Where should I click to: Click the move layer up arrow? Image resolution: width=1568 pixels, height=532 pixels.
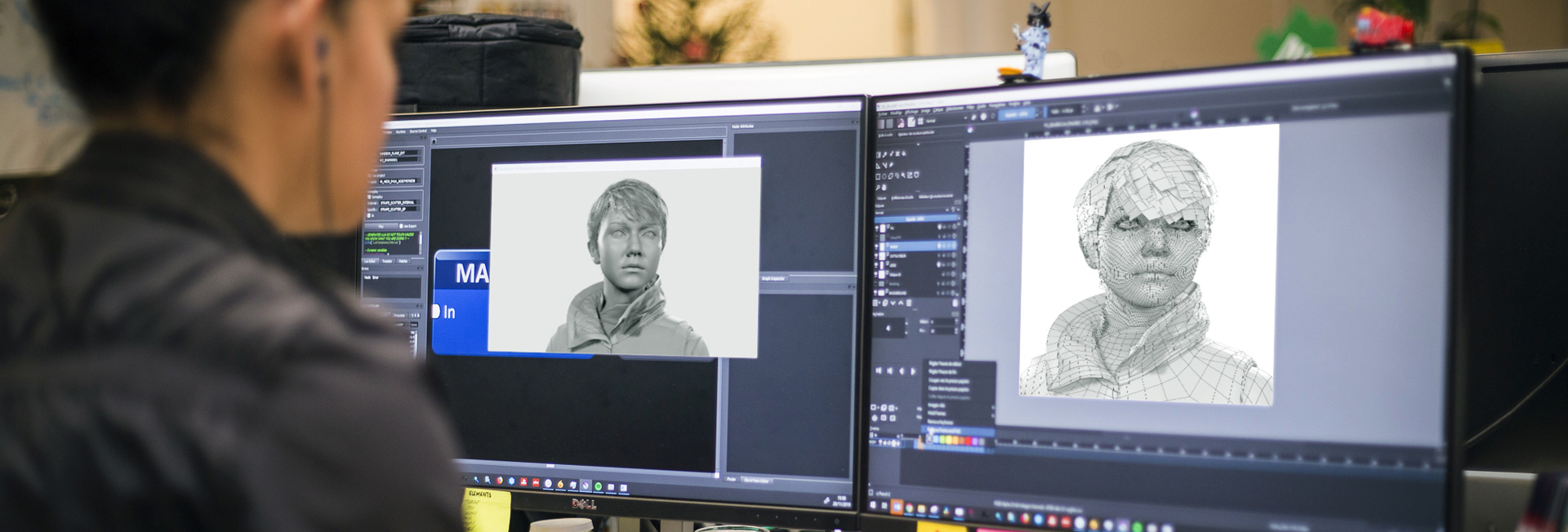pyautogui.click(x=901, y=303)
